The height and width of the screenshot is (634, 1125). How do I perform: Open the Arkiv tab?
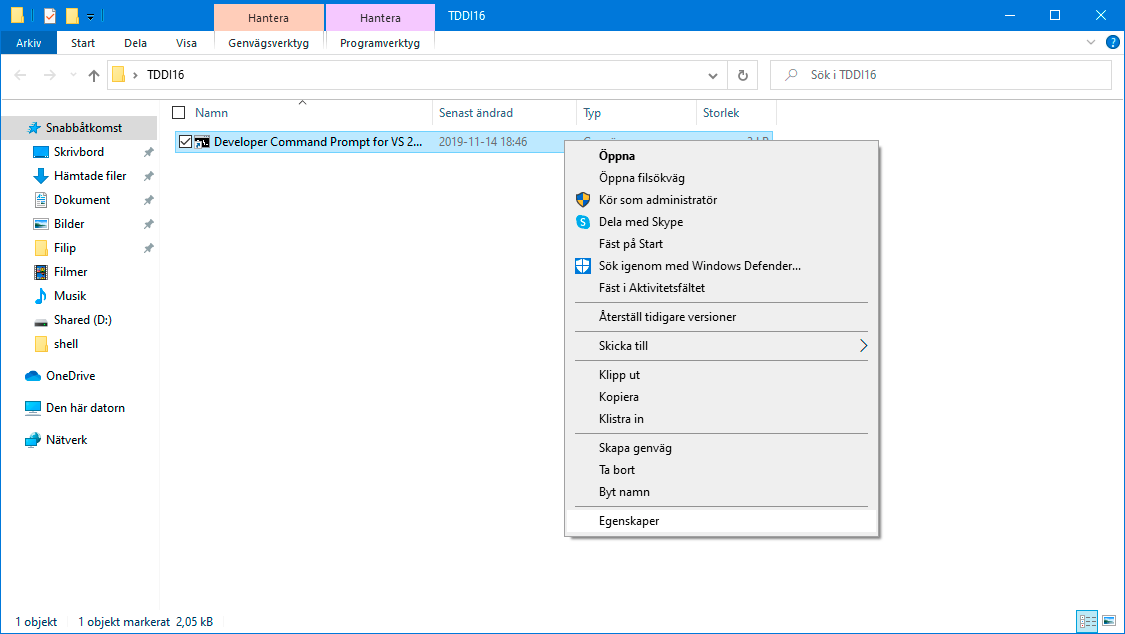coord(29,43)
